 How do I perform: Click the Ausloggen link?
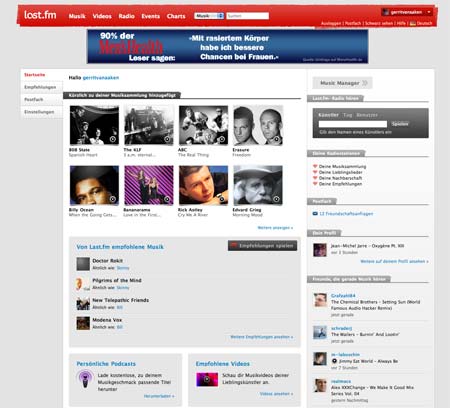pos(331,23)
